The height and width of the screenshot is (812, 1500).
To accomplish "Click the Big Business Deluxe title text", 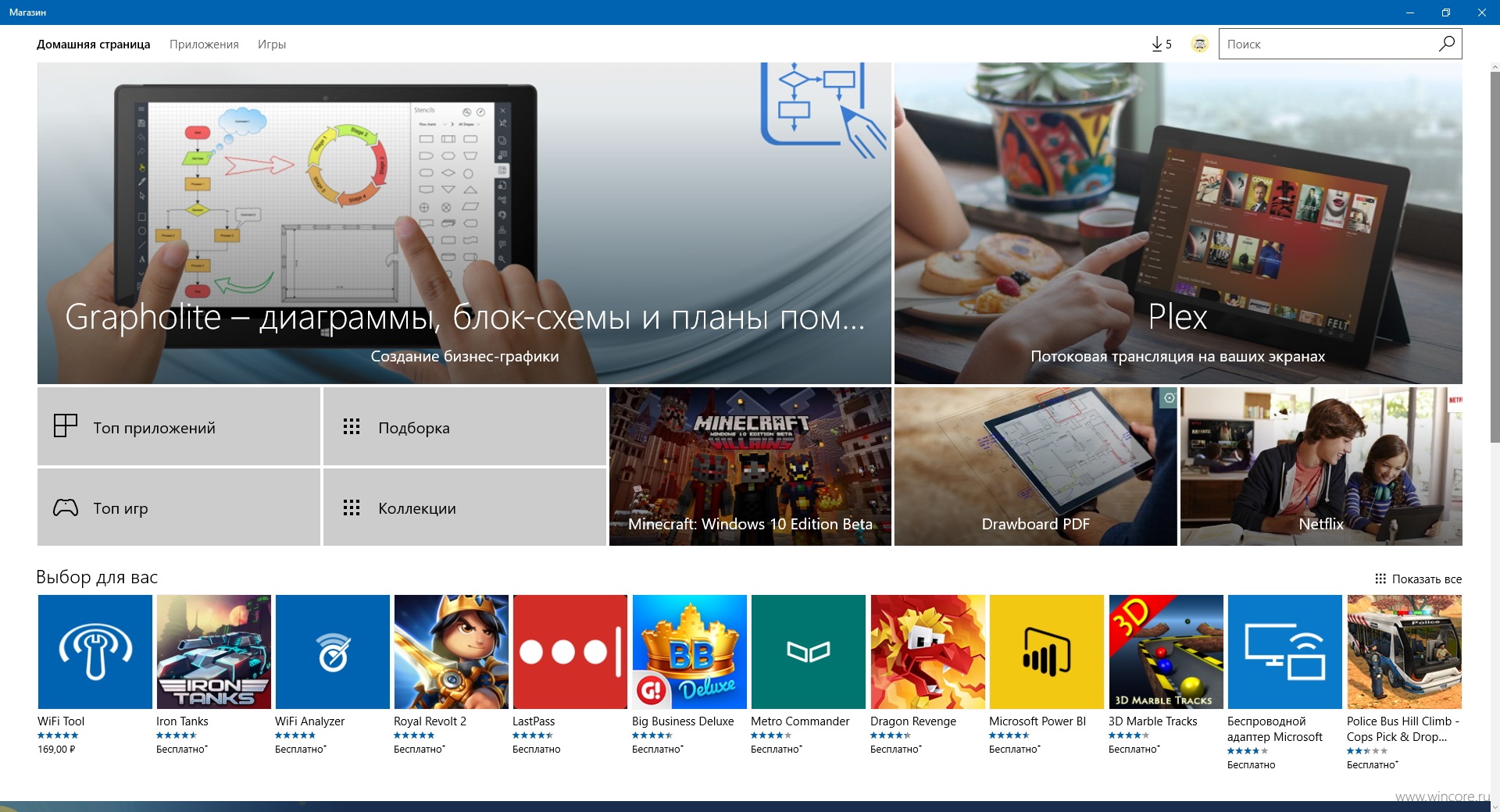I will click(683, 721).
